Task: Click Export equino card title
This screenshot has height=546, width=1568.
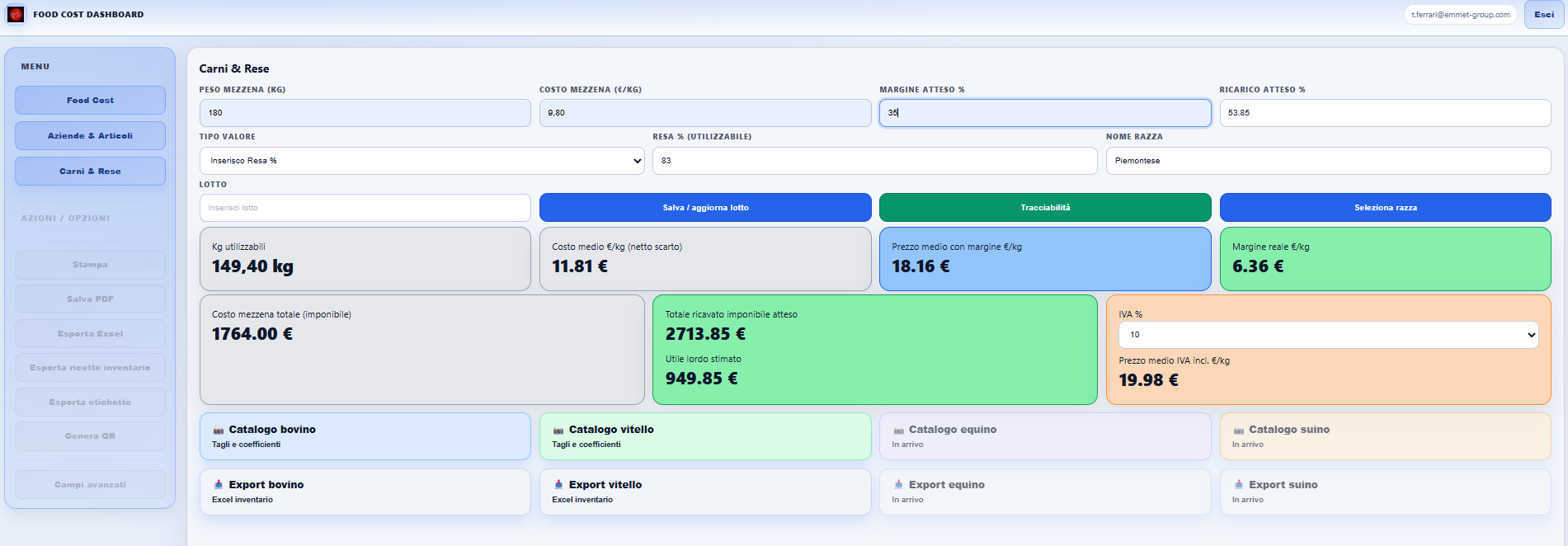Action: 947,485
